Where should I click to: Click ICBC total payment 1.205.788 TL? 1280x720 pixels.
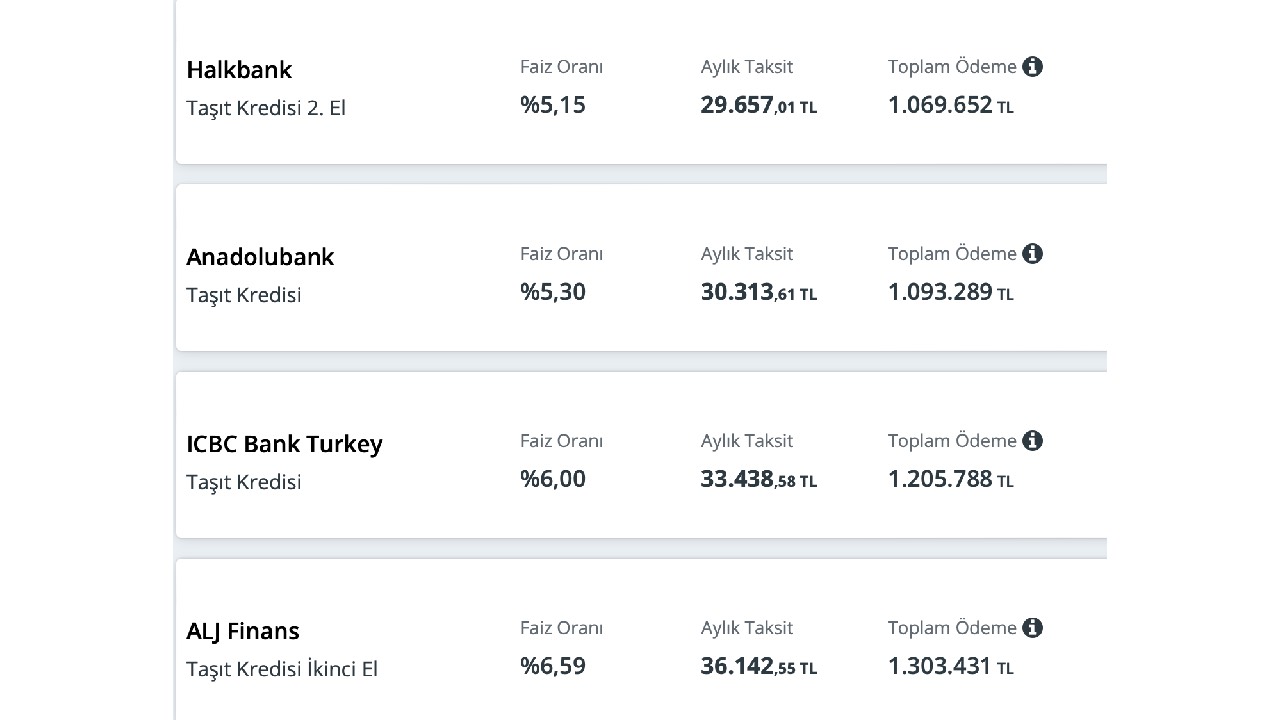(951, 479)
